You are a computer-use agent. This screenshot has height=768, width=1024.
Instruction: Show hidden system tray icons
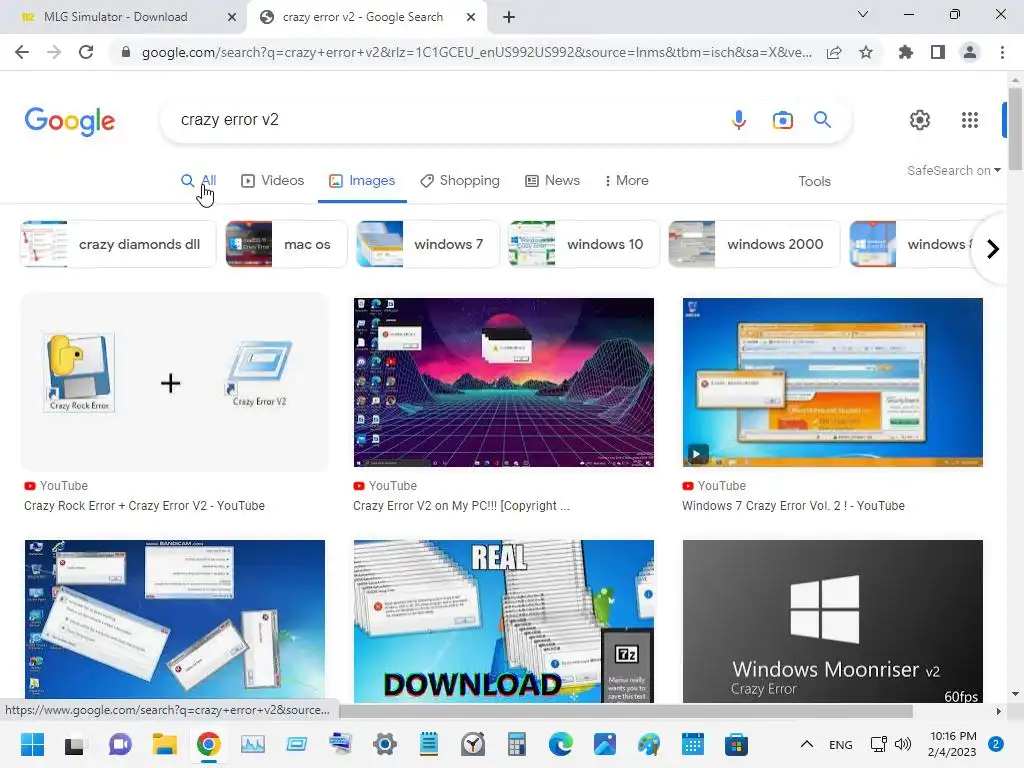pyautogui.click(x=807, y=744)
